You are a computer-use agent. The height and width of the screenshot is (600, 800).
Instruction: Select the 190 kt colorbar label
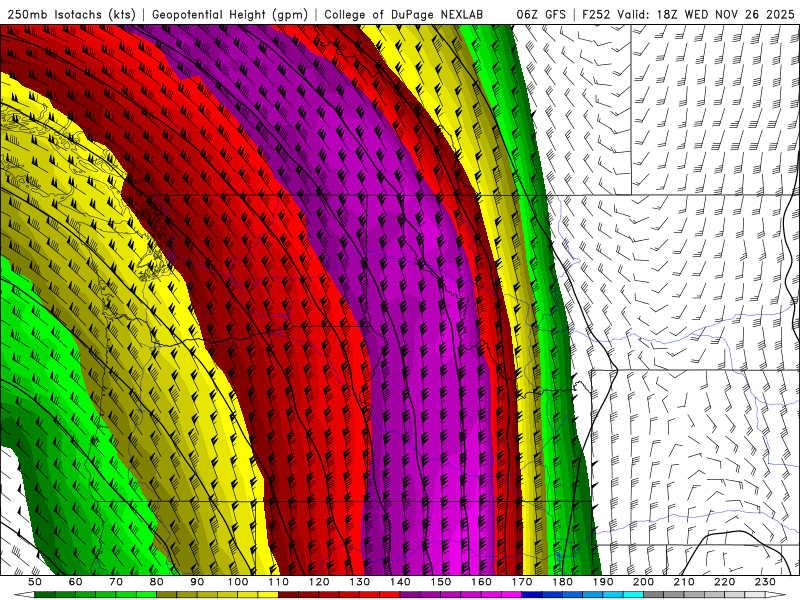(x=603, y=582)
